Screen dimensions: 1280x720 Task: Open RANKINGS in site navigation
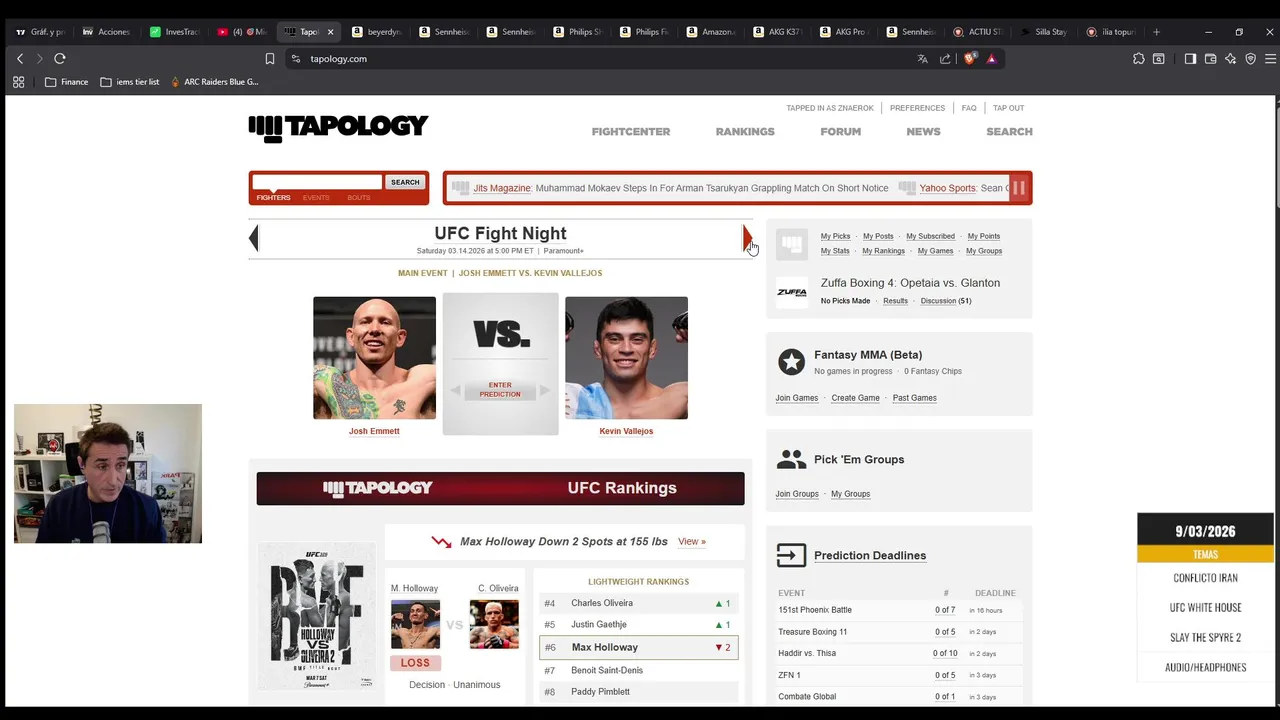(745, 132)
